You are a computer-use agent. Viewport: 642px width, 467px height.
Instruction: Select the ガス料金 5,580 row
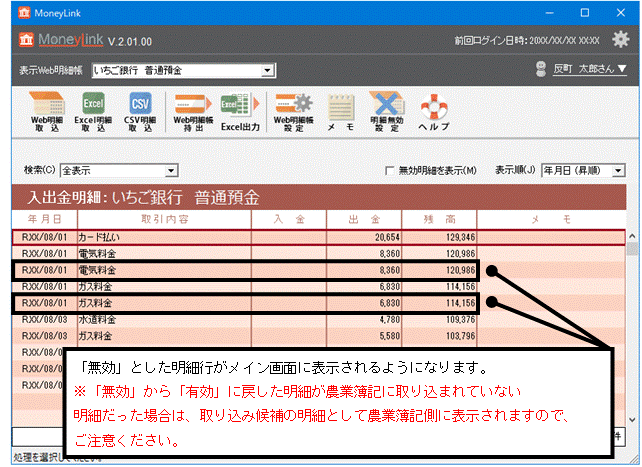tap(319, 336)
